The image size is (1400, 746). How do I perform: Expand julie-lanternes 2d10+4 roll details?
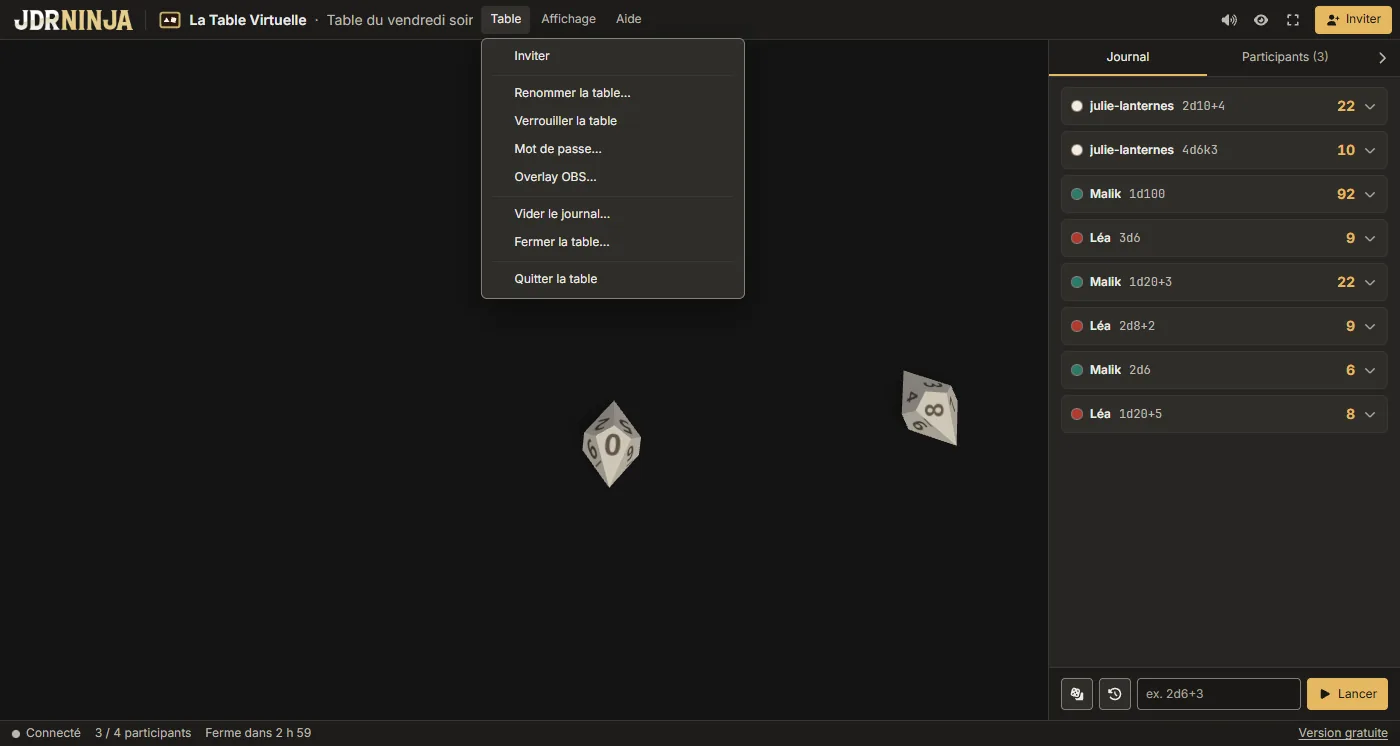pyautogui.click(x=1370, y=106)
